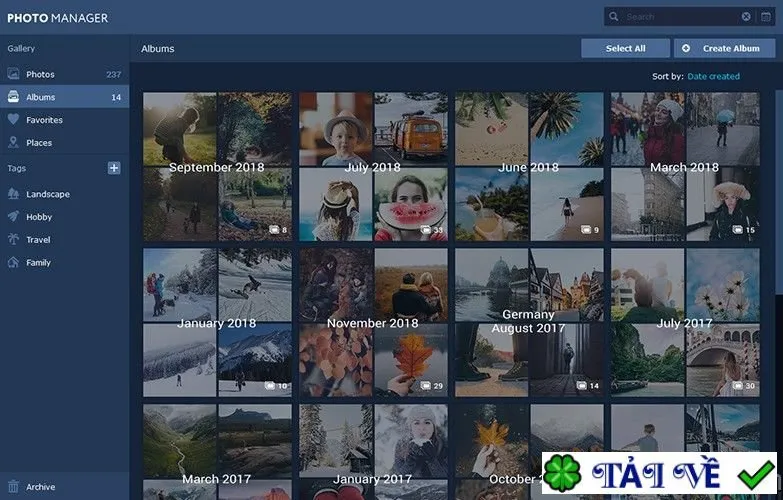This screenshot has width=783, height=500.
Task: Click the vertical scrollbar of albums
Action: click(779, 192)
